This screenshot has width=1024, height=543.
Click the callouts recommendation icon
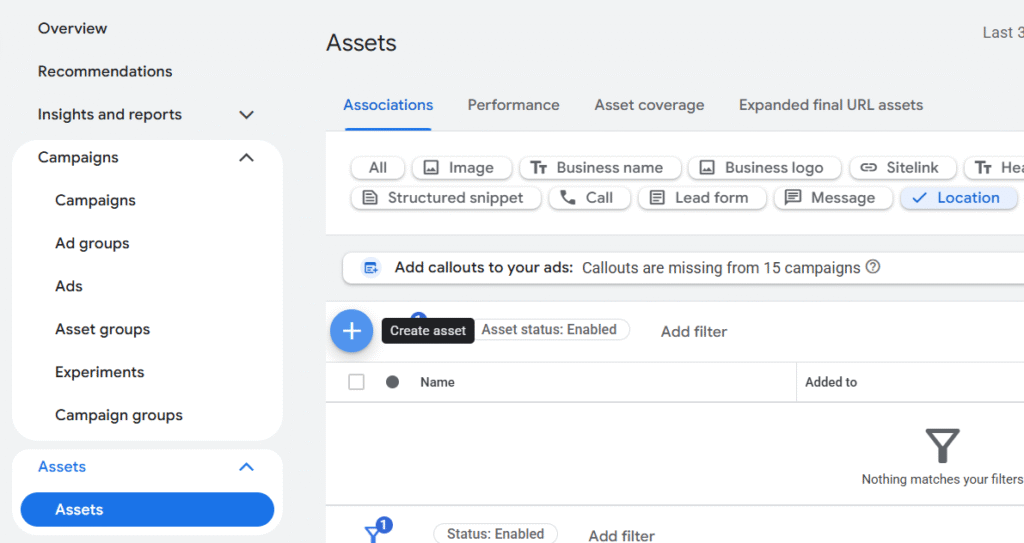click(371, 268)
